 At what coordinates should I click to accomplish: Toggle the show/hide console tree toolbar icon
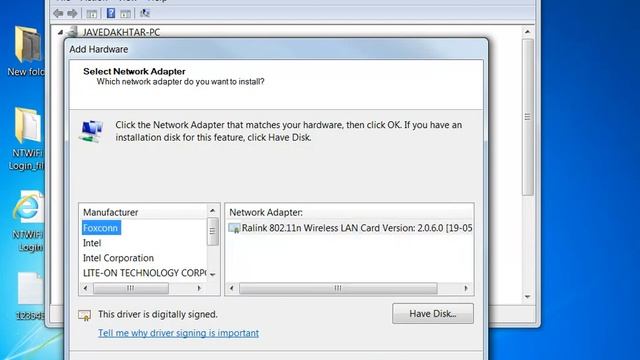(92, 14)
